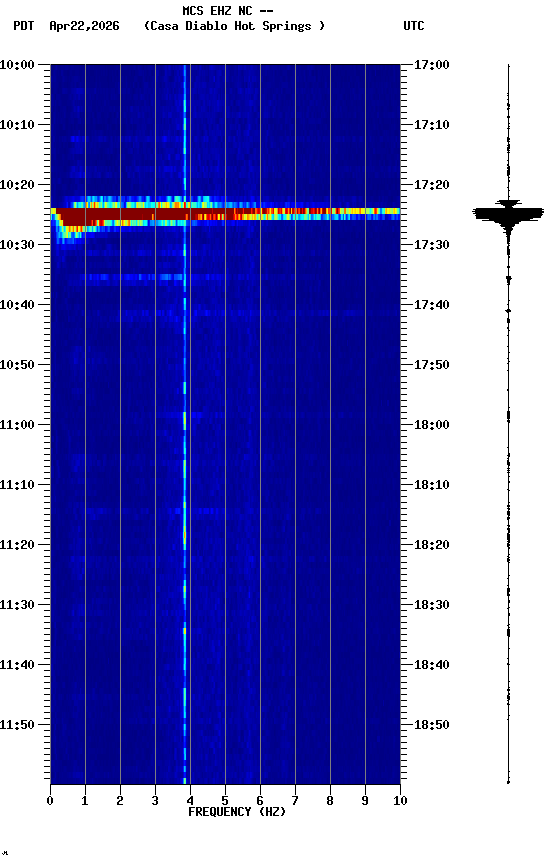Click the PDT time label 11:10
Viewport: 552px width, 864px height.
pos(17,485)
